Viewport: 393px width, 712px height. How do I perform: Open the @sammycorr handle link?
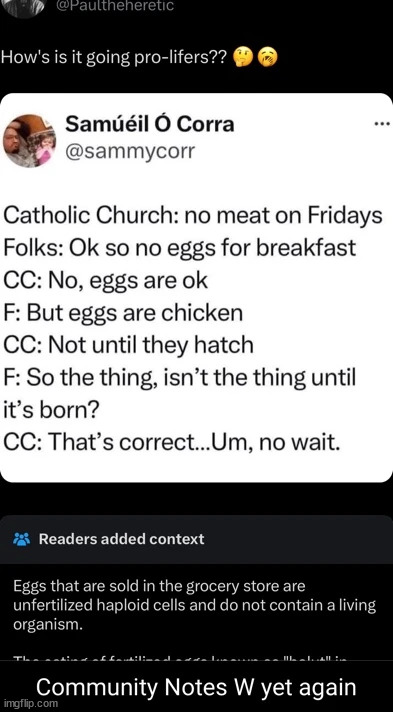(x=131, y=152)
